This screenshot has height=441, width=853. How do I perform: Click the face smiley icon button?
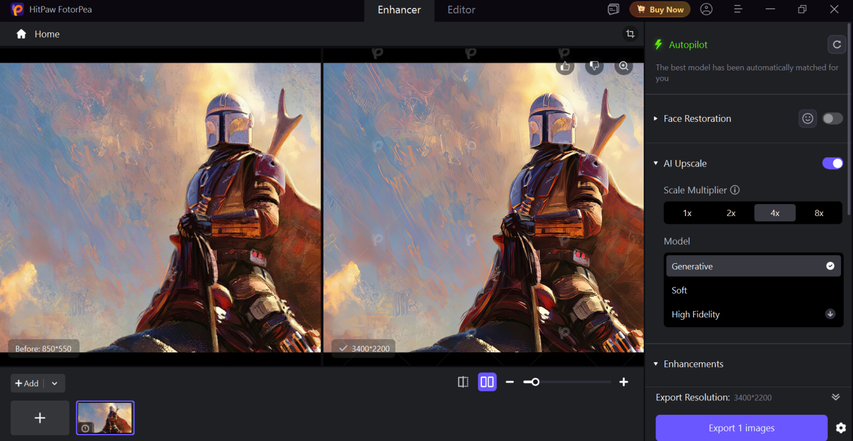[x=807, y=118]
